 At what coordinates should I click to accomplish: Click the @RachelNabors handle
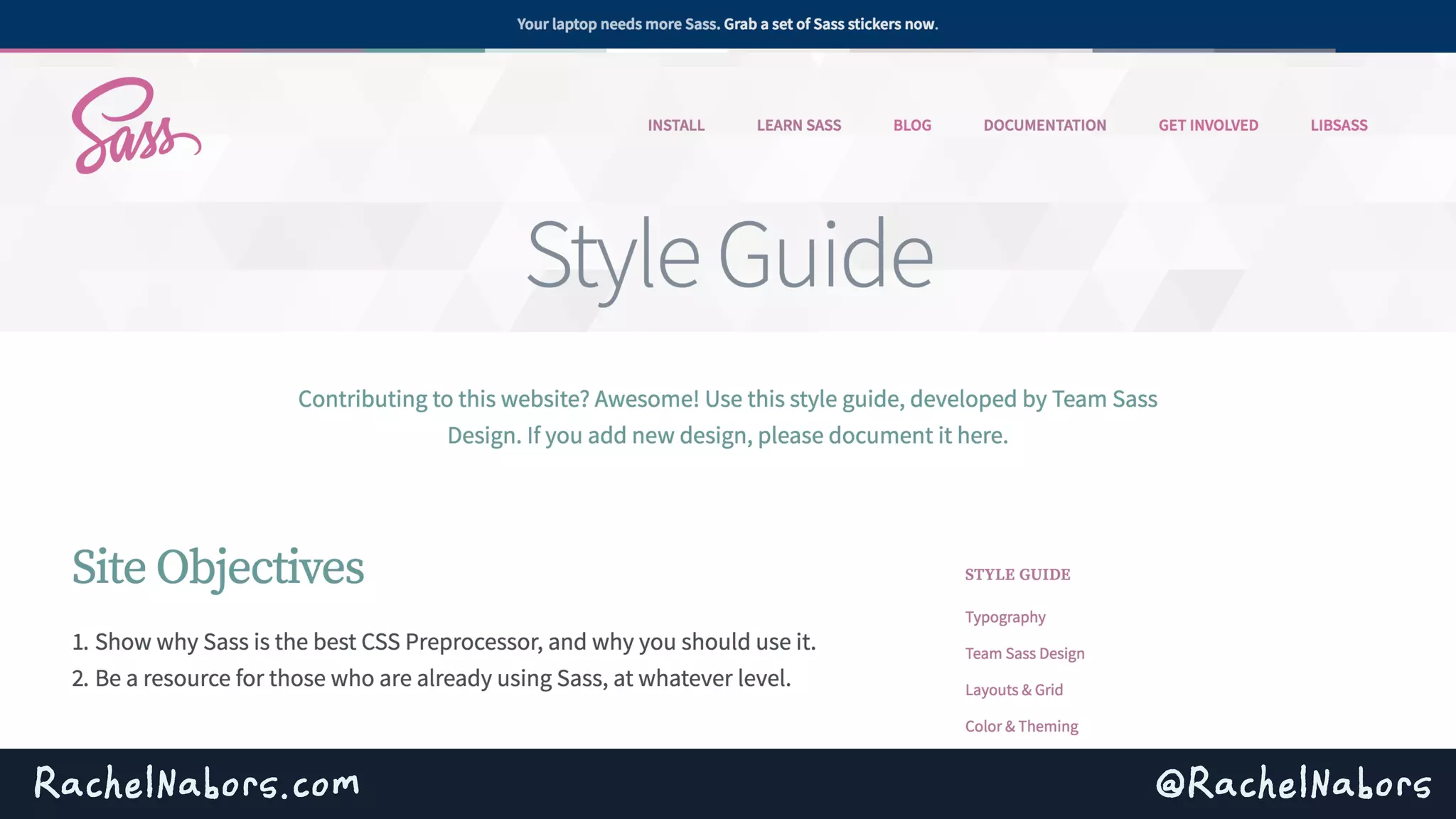pos(1293,783)
